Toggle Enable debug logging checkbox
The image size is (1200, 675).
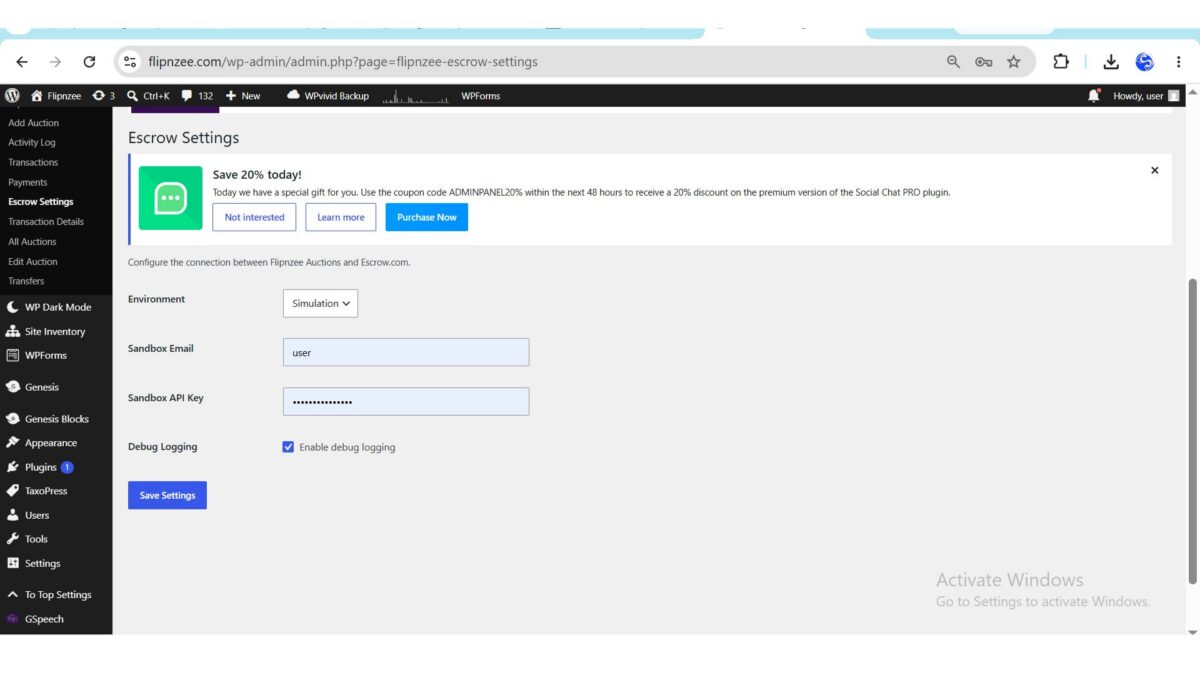pos(288,447)
